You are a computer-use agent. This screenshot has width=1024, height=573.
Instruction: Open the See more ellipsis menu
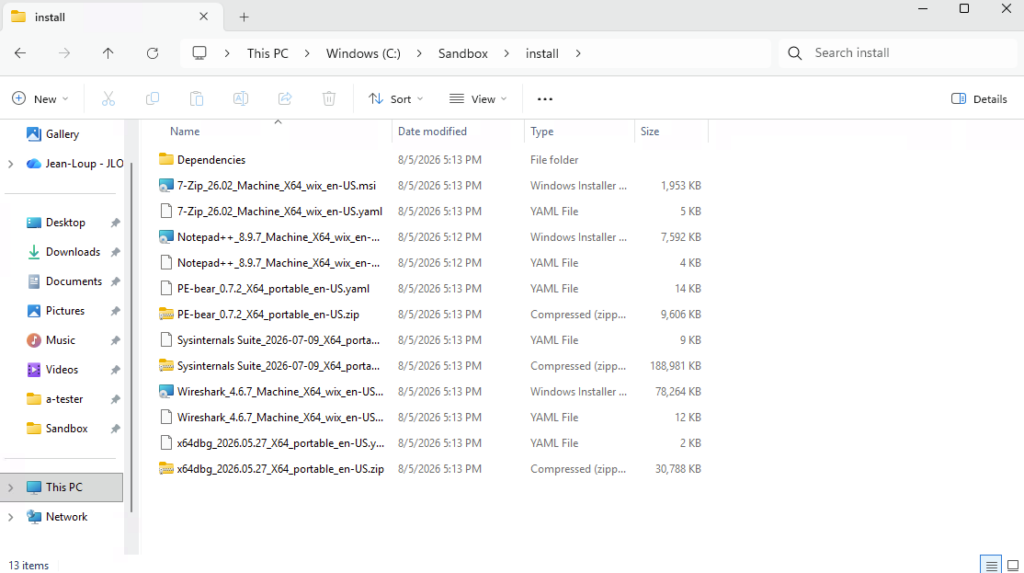coord(545,99)
